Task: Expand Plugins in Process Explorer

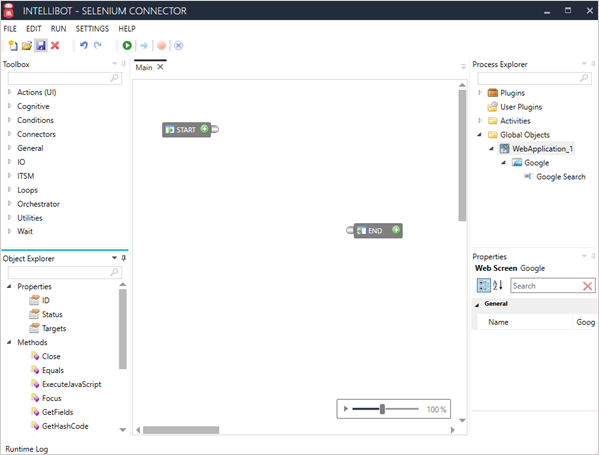Action: pyautogui.click(x=480, y=92)
